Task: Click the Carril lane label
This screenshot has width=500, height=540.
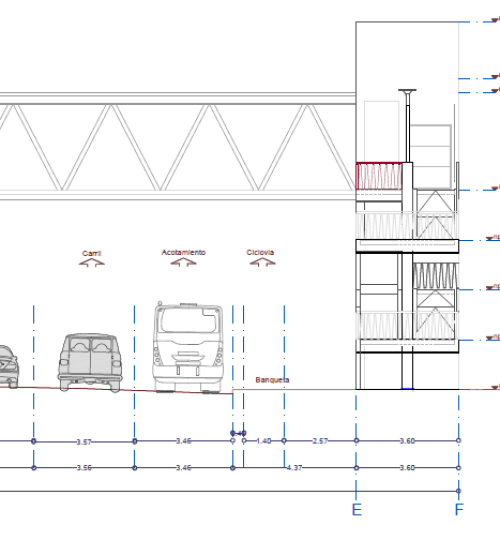Action: [92, 253]
